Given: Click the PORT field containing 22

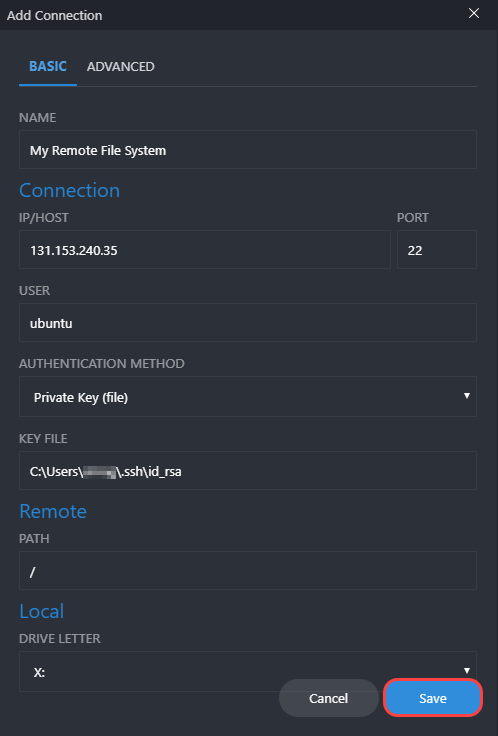Looking at the screenshot, I should click(x=437, y=249).
